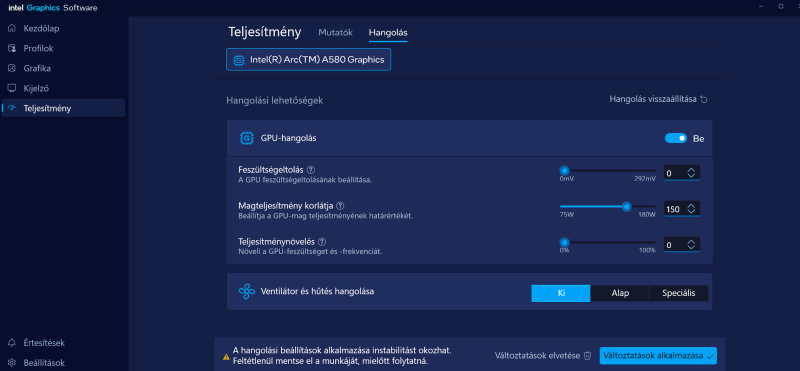Click the GPU-hangolás label text
Image resolution: width=800 pixels, height=371 pixels.
tap(288, 138)
